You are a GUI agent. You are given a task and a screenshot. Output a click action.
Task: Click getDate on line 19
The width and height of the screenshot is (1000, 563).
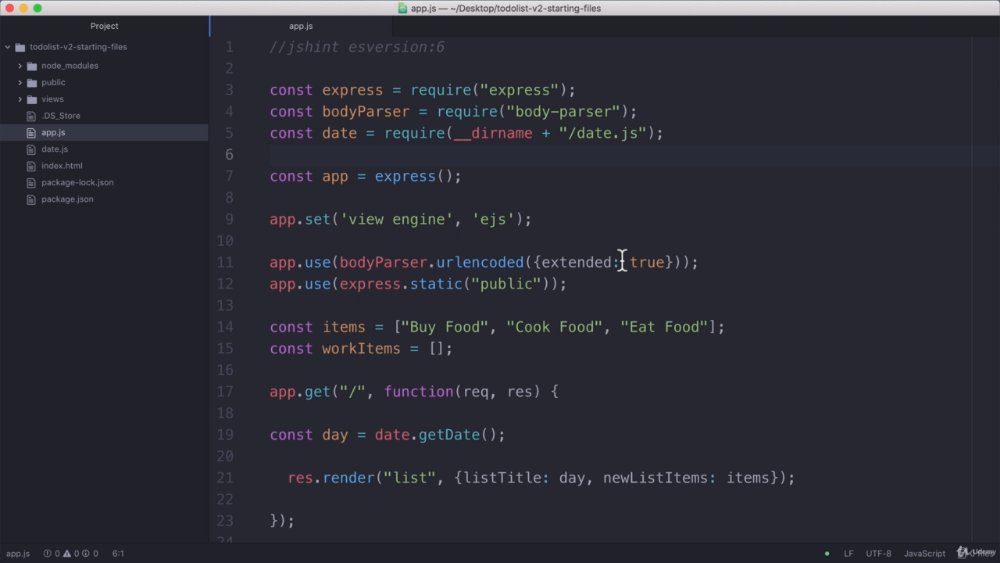(x=449, y=435)
